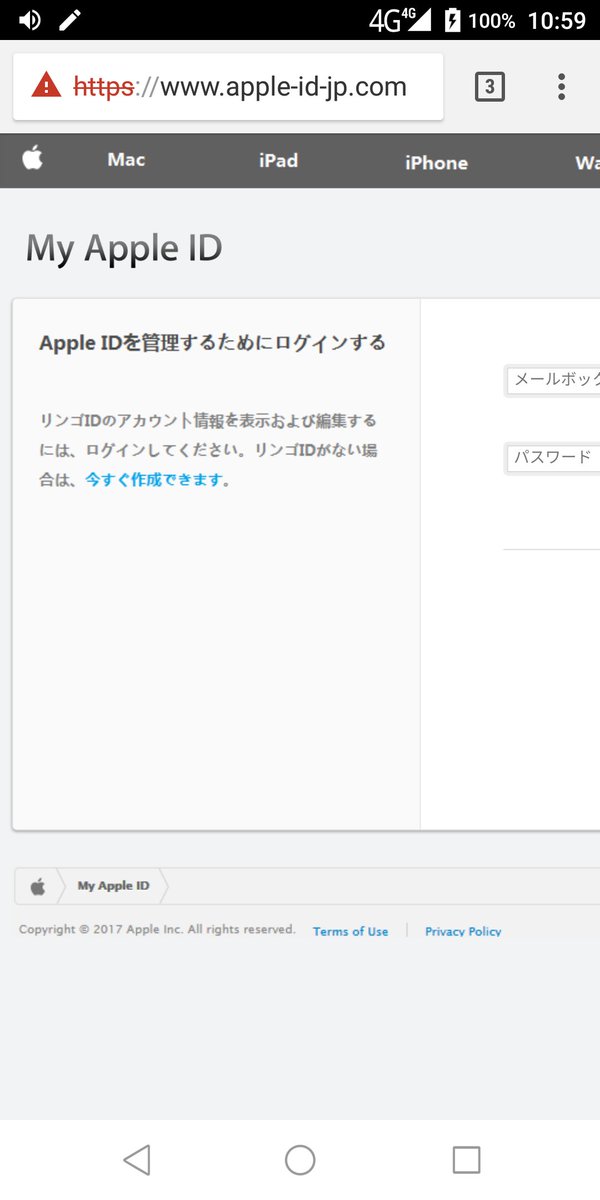Tap the Android recent apps square button
Viewport: 600px width, 1200px height.
click(466, 1159)
